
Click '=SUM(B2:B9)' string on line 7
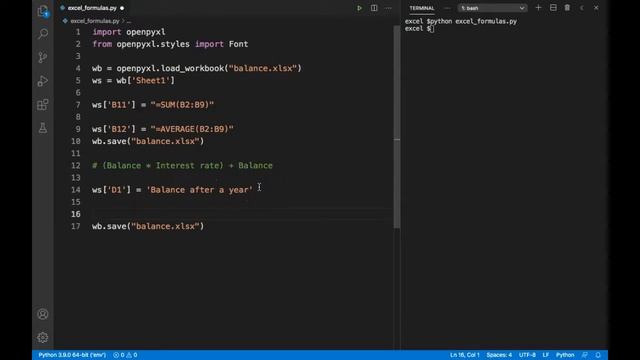pyautogui.click(x=182, y=105)
